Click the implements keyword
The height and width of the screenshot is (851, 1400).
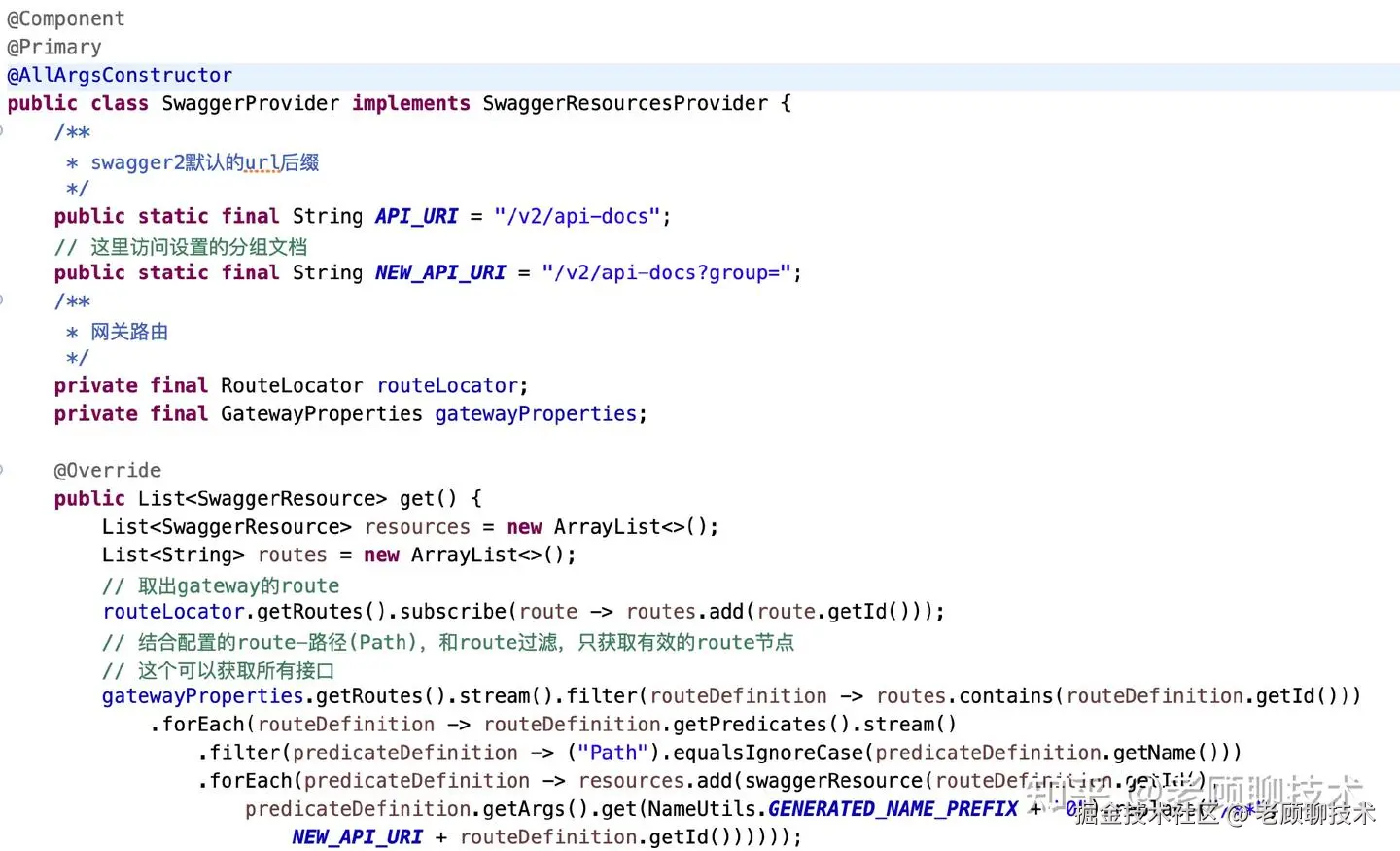coord(411,103)
